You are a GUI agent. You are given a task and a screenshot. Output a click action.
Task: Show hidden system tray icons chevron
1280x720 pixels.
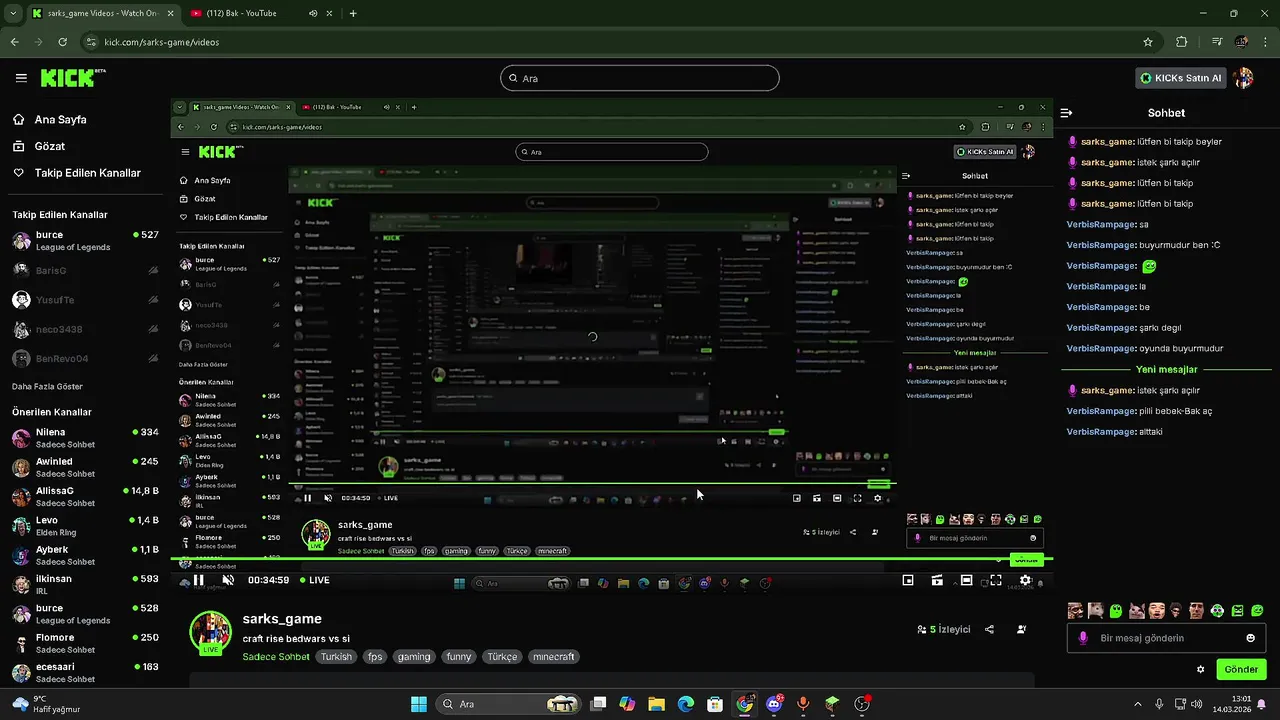click(x=1137, y=704)
